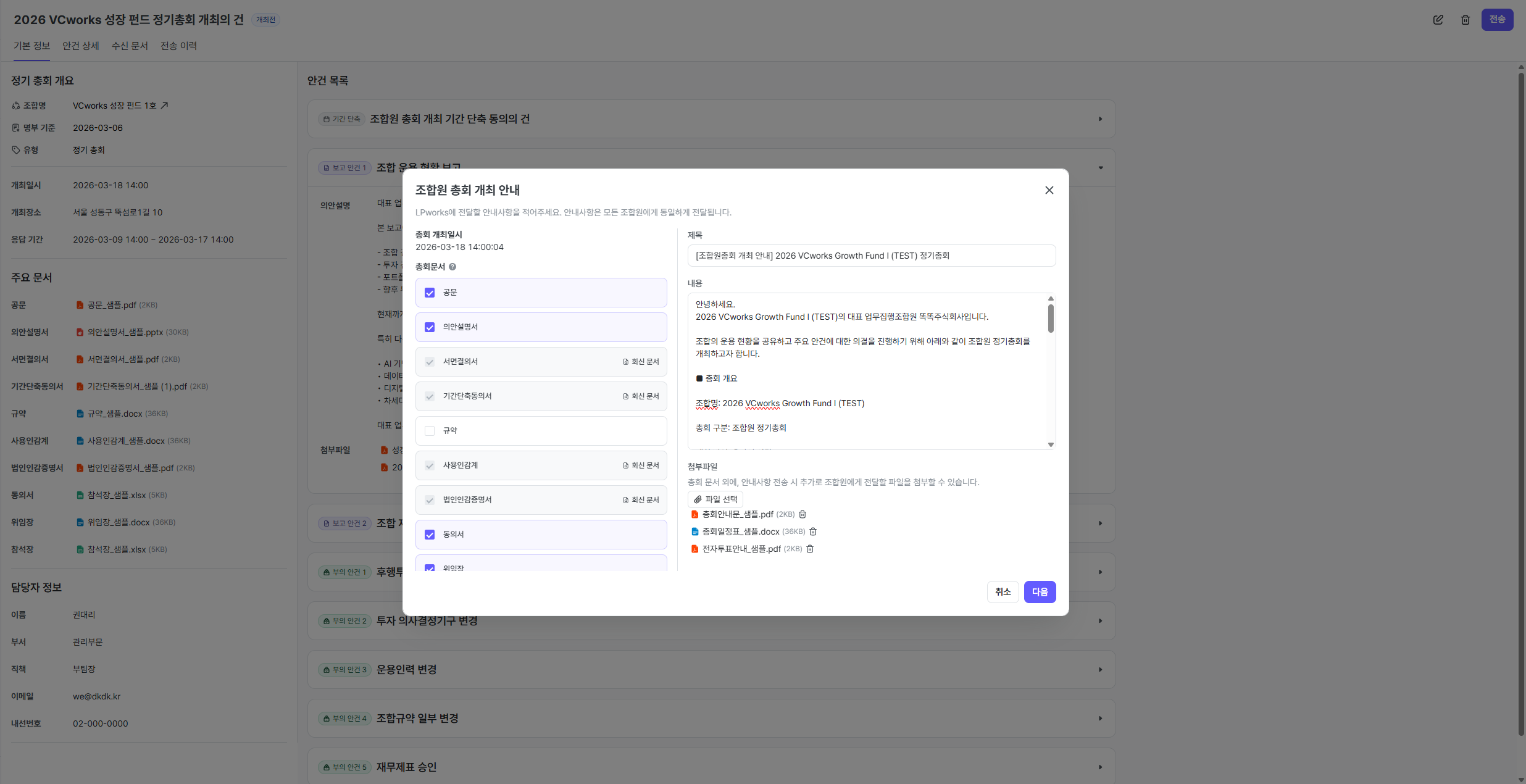Delete 전자투표안내_샘플.pdf attachment with trash icon
Screen dimensions: 1526x784
(x=810, y=549)
